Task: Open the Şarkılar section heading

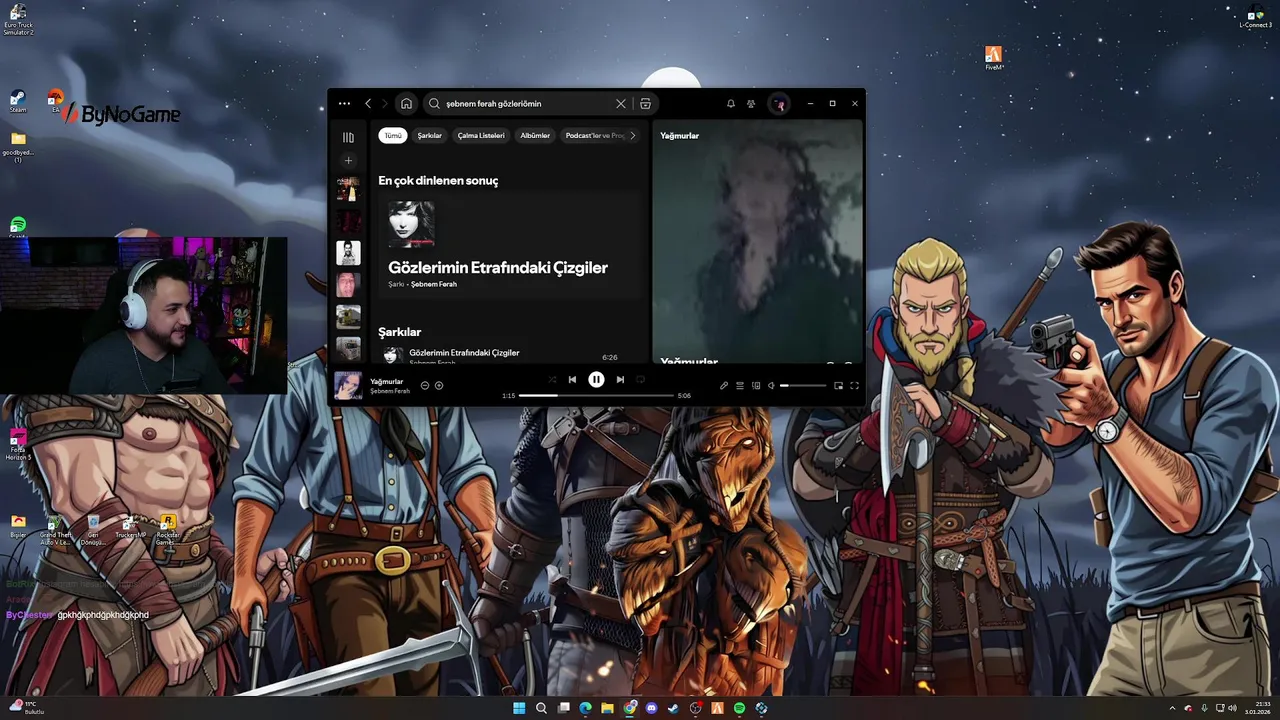Action: coord(399,331)
